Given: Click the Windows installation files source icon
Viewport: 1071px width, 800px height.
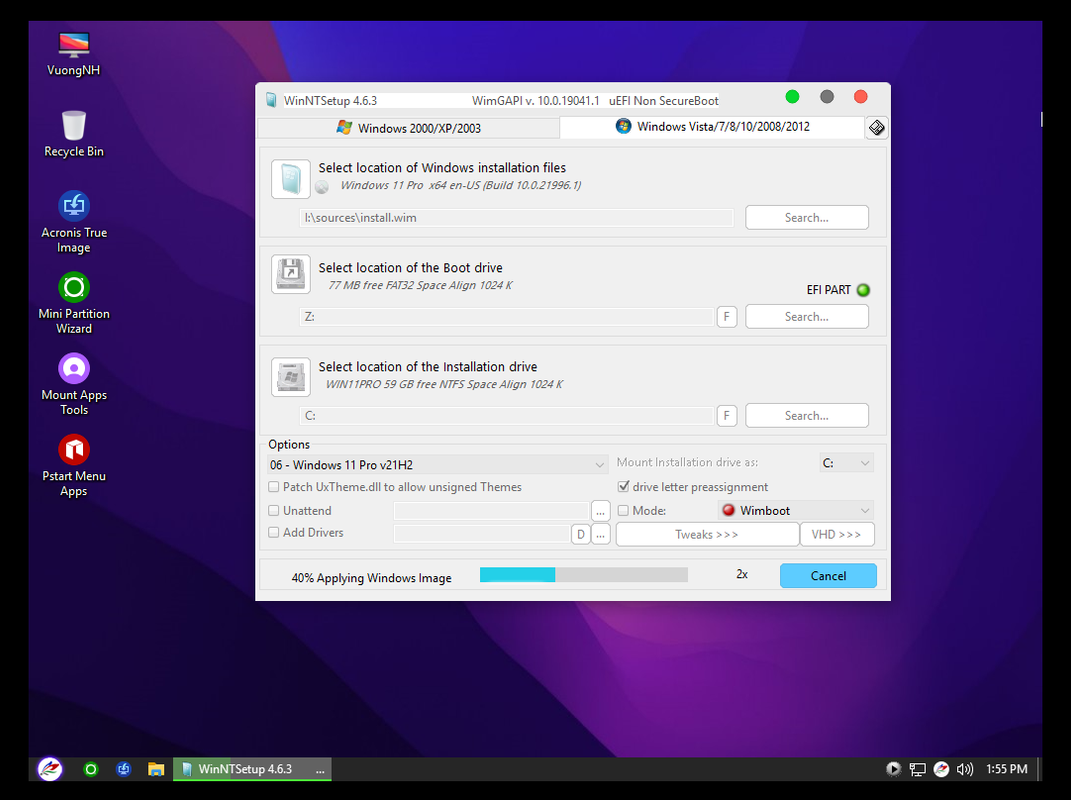Looking at the screenshot, I should pos(291,180).
